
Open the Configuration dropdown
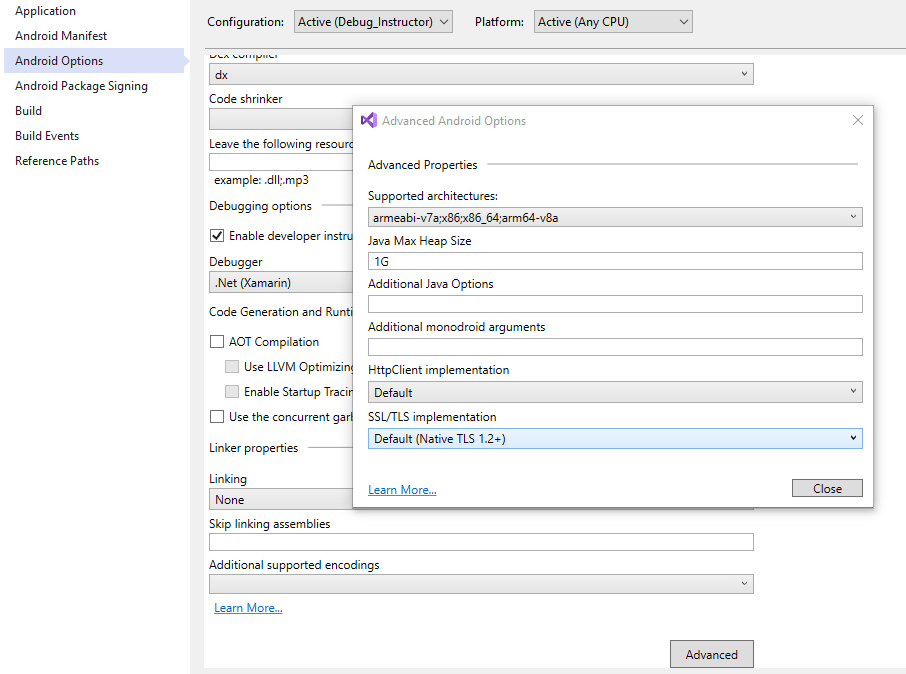[x=374, y=22]
